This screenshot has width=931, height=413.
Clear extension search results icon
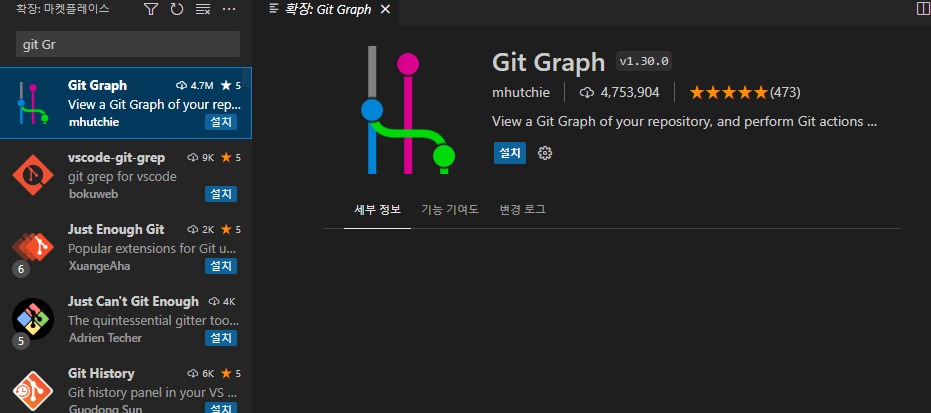coord(203,9)
